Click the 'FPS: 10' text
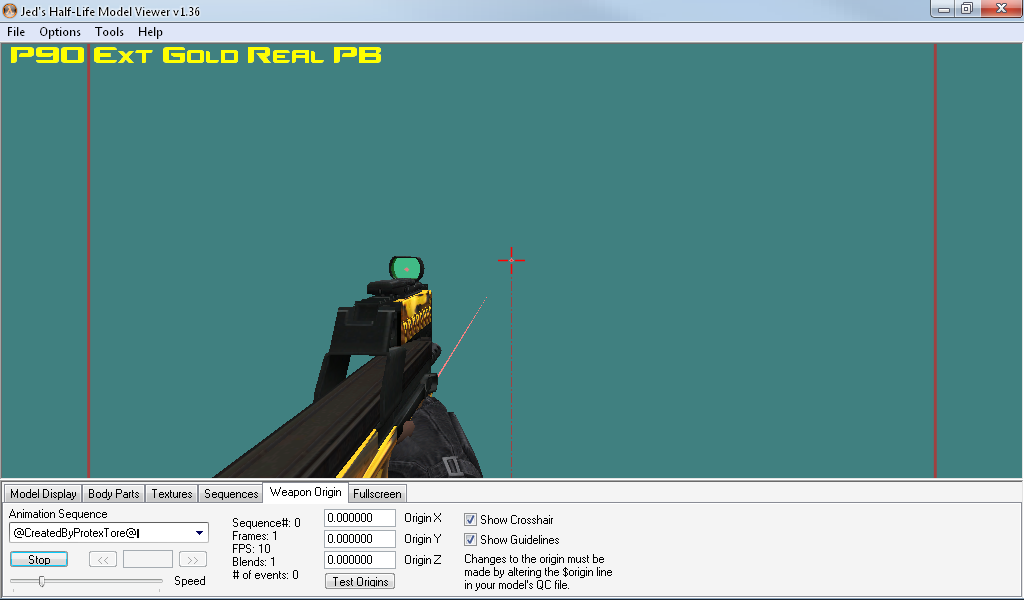The width and height of the screenshot is (1024, 600). click(x=251, y=549)
